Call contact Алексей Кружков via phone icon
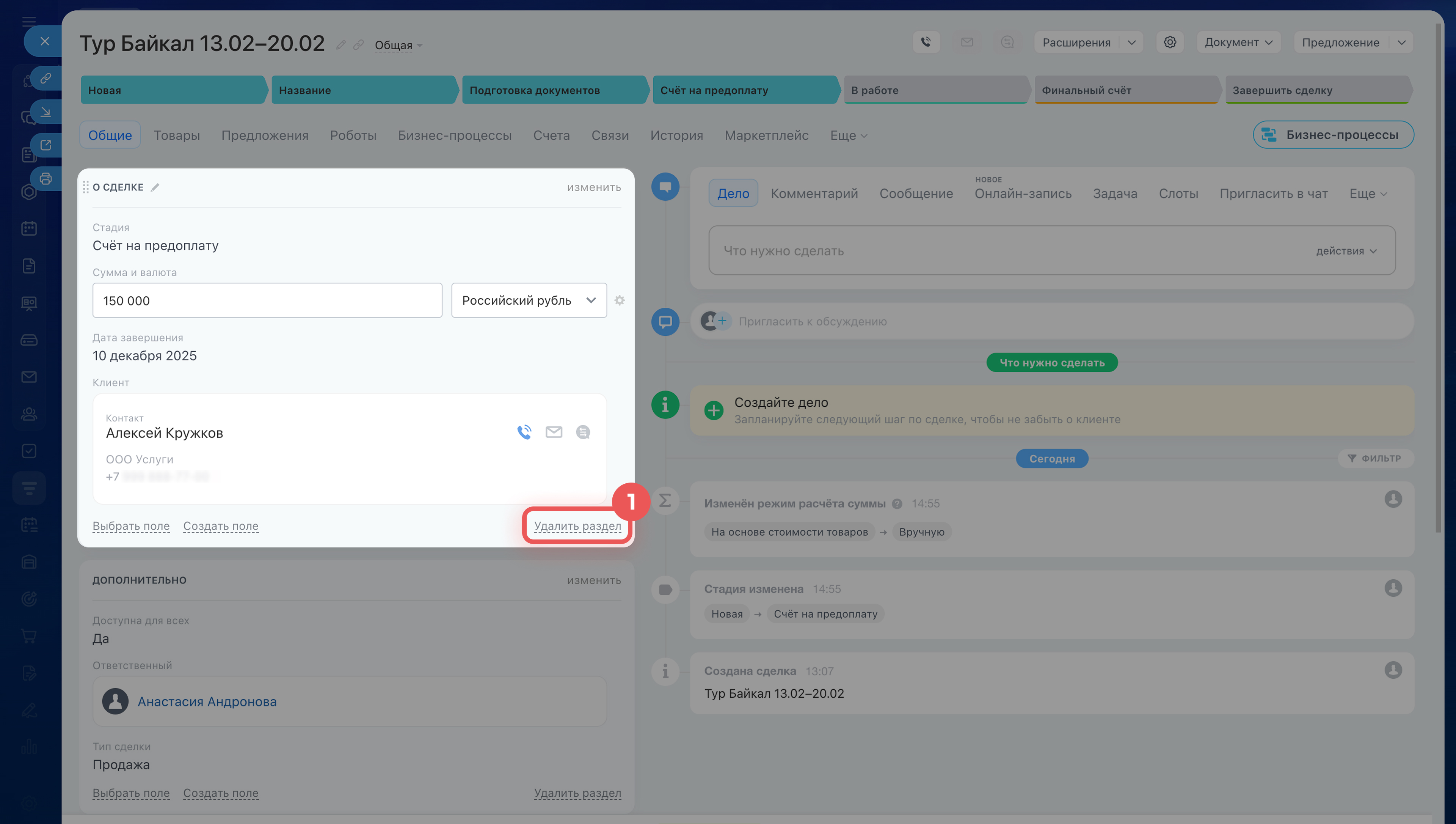1456x824 pixels. [524, 432]
